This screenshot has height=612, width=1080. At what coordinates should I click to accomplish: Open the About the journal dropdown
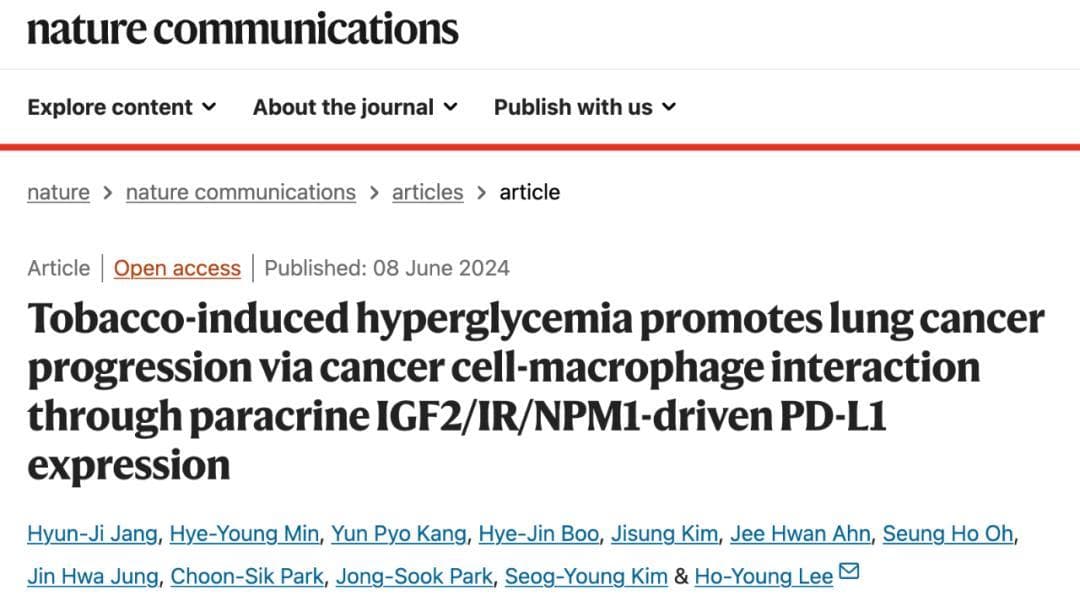pos(355,107)
